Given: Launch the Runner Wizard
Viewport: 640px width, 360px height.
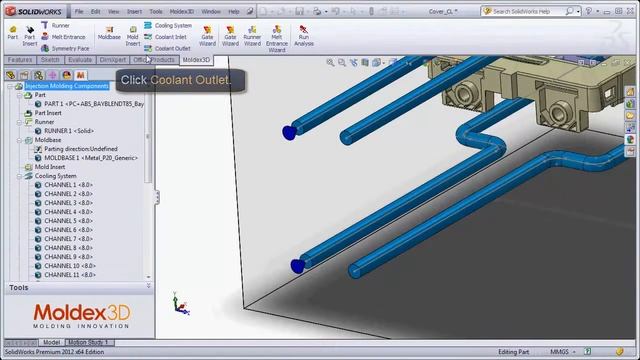Looking at the screenshot, I should tap(252, 36).
